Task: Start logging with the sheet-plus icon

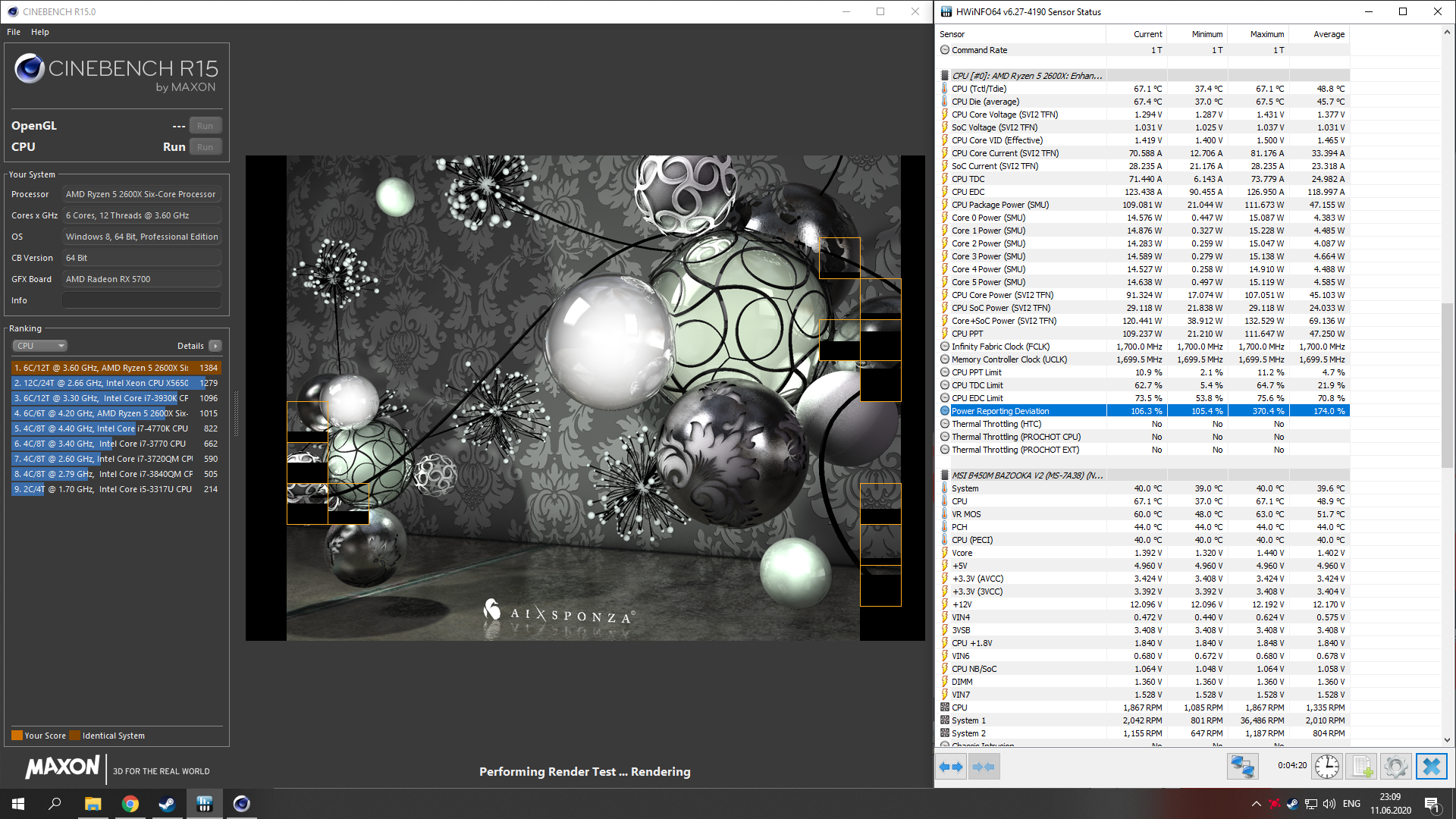Action: pos(1362,767)
